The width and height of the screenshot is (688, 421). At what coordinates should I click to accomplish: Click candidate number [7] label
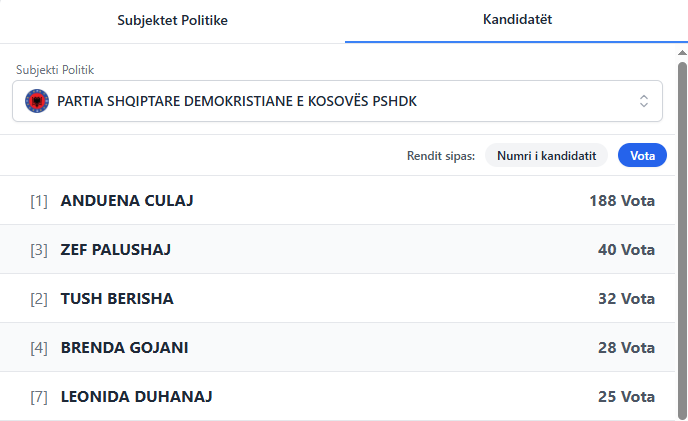click(x=39, y=397)
